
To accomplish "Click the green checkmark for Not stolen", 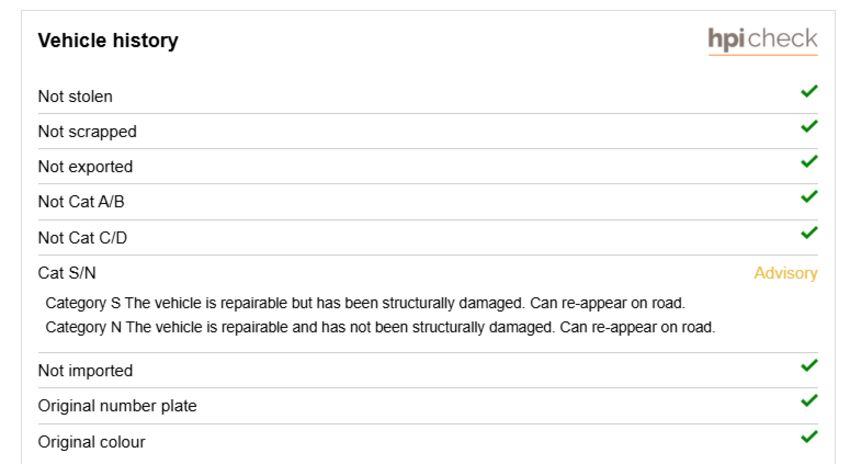I will (x=809, y=91).
